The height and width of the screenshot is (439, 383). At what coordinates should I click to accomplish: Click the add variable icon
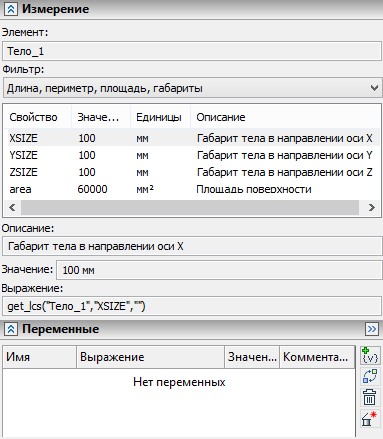370,356
